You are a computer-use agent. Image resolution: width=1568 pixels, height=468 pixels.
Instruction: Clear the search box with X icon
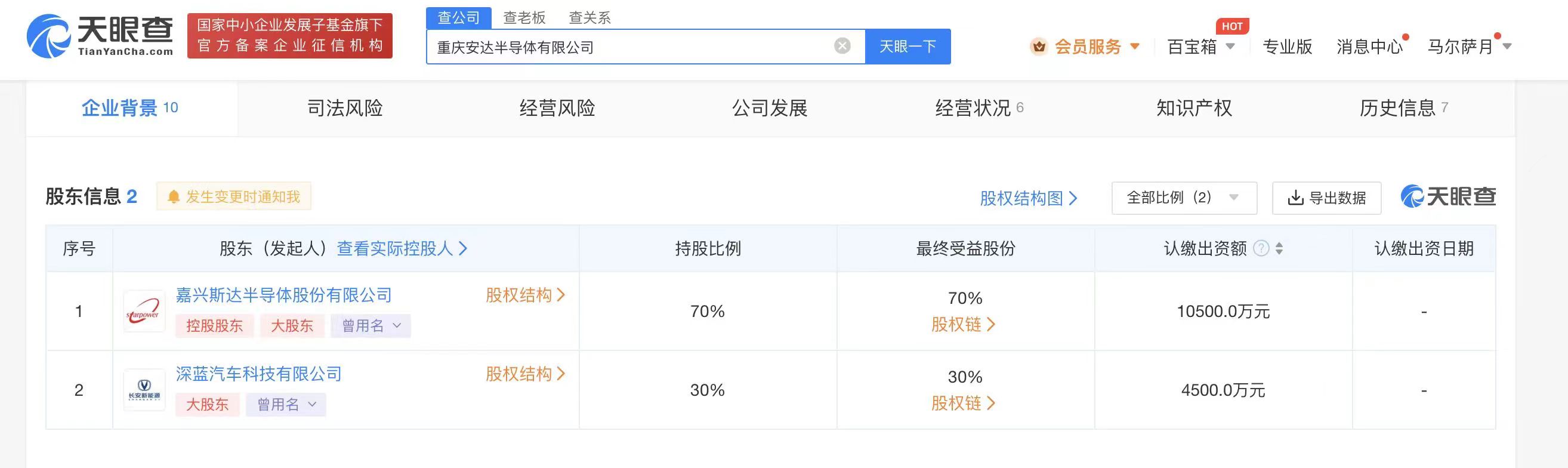point(842,46)
